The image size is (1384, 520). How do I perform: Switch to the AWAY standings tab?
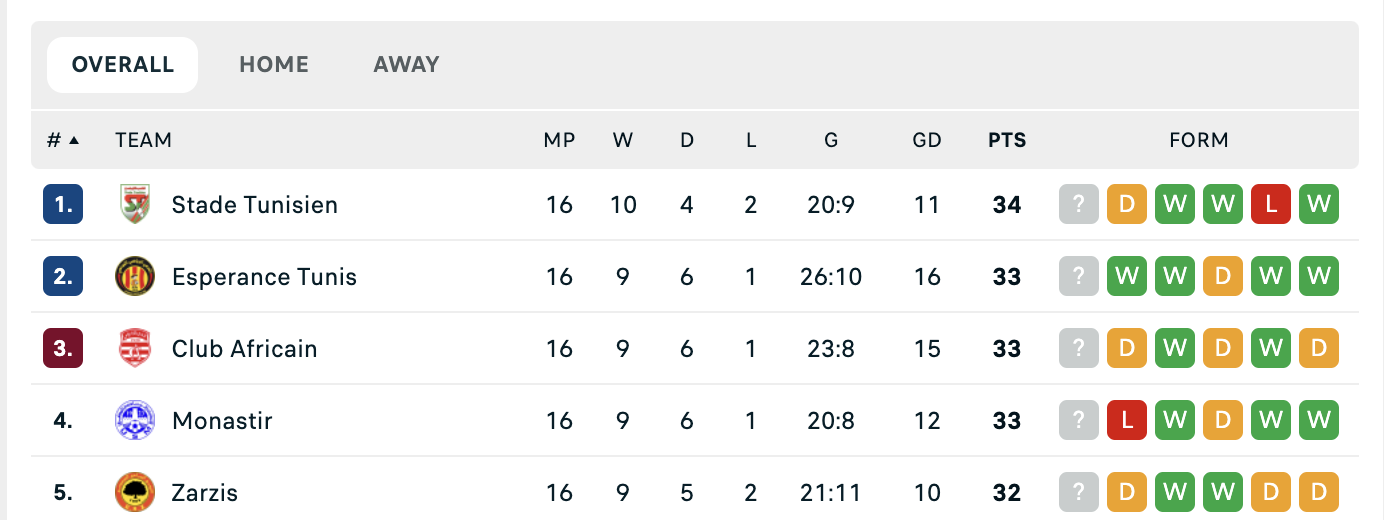(x=406, y=65)
